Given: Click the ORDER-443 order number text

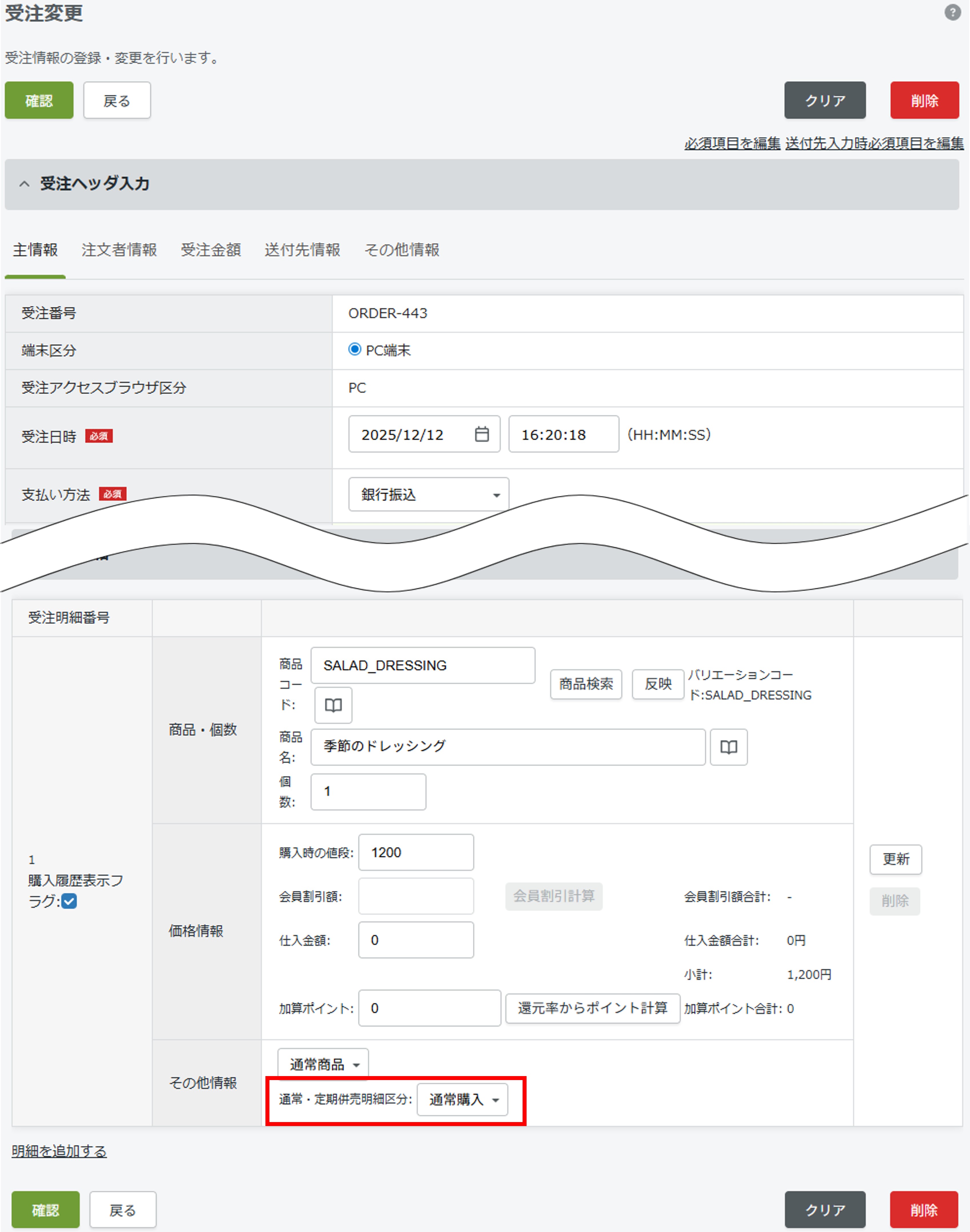Looking at the screenshot, I should click(x=388, y=313).
